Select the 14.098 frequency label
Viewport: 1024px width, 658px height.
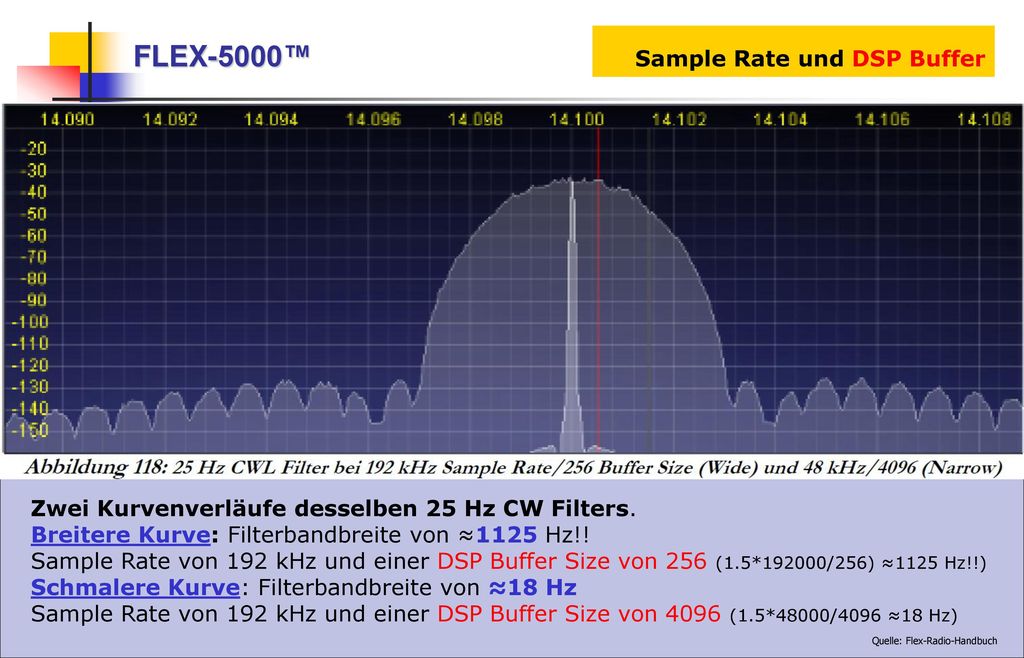coord(475,119)
